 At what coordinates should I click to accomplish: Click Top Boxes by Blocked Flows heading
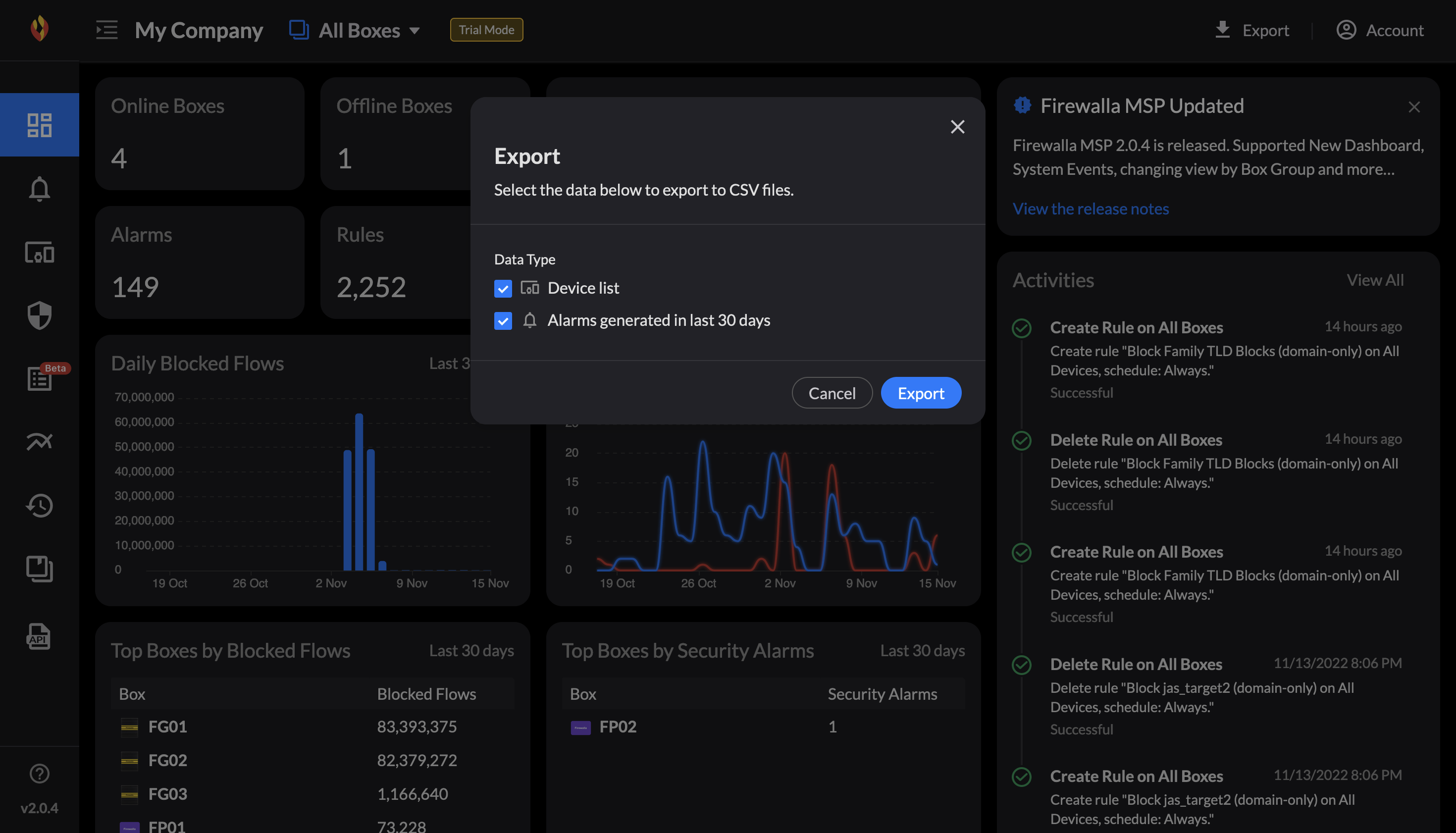point(231,650)
